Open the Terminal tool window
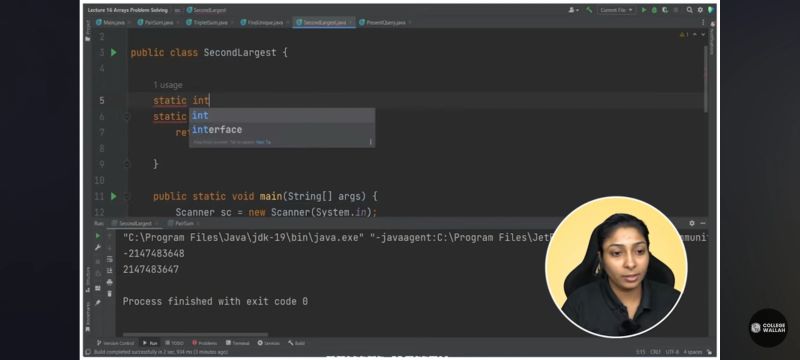Screen dimensions: 800x360 [x=237, y=343]
